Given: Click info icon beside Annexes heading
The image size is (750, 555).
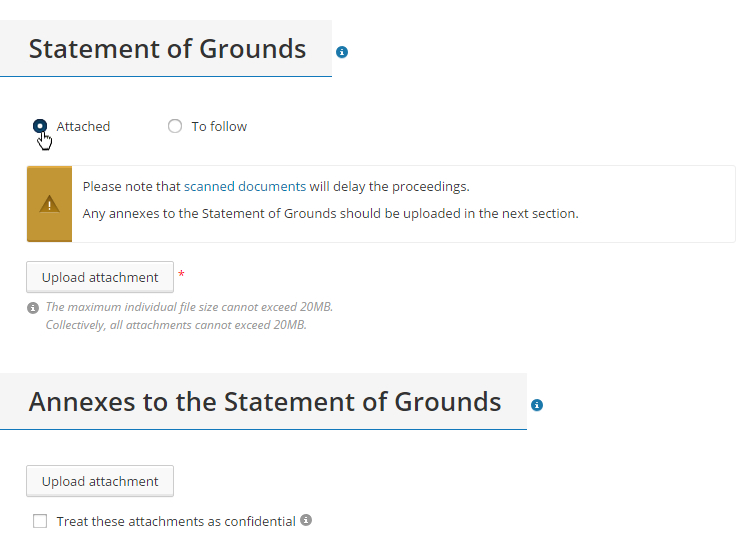Looking at the screenshot, I should coord(537,405).
